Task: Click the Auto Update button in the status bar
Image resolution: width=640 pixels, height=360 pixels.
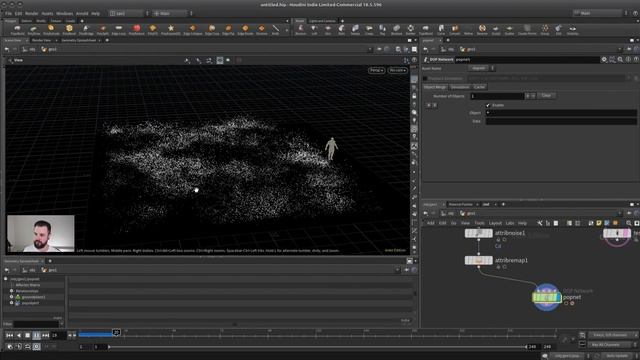Action: click(617, 356)
